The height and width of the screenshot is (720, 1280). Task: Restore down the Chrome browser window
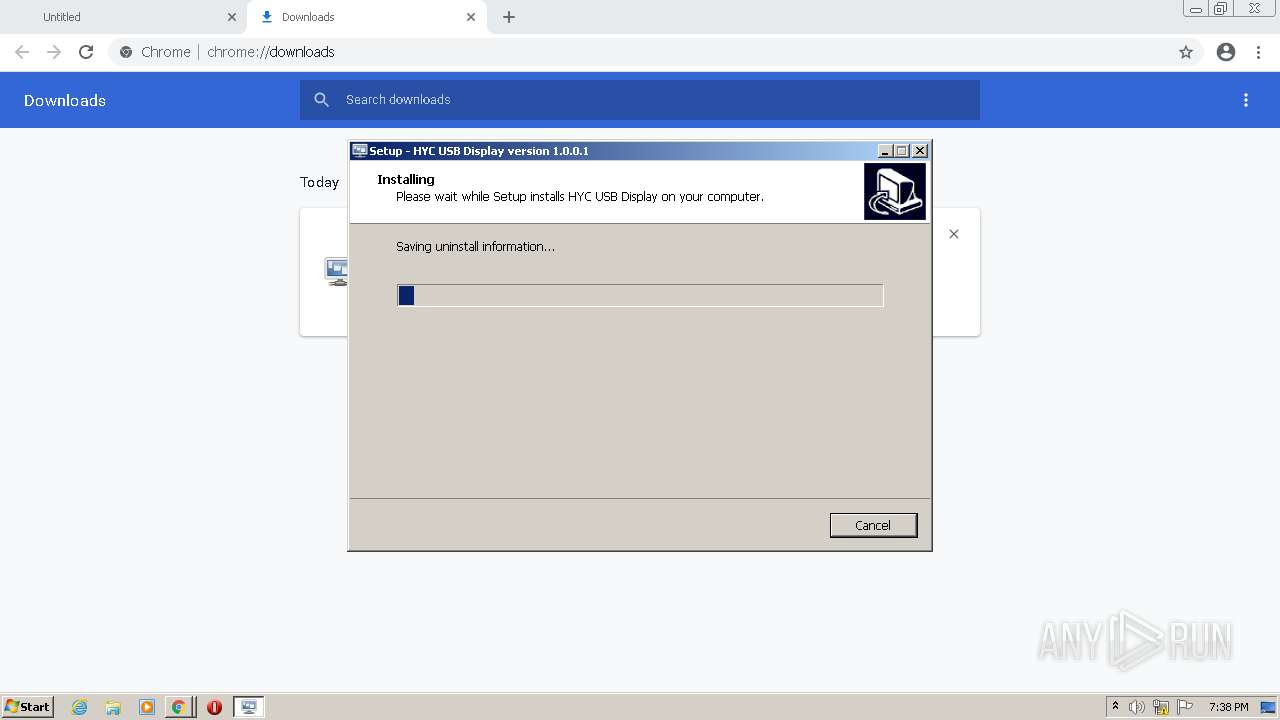[1221, 9]
